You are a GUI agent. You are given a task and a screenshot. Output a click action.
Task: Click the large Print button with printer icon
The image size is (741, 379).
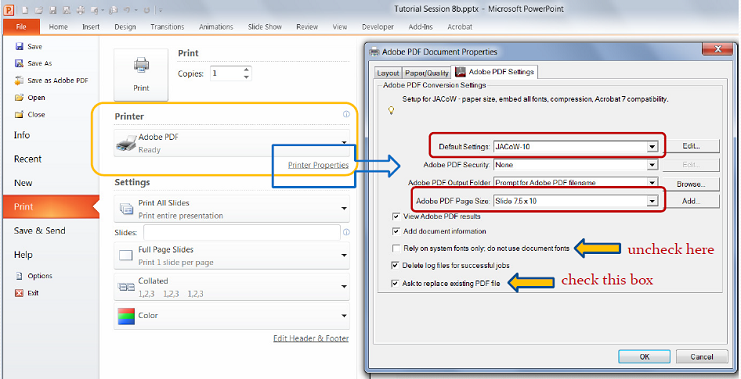141,75
